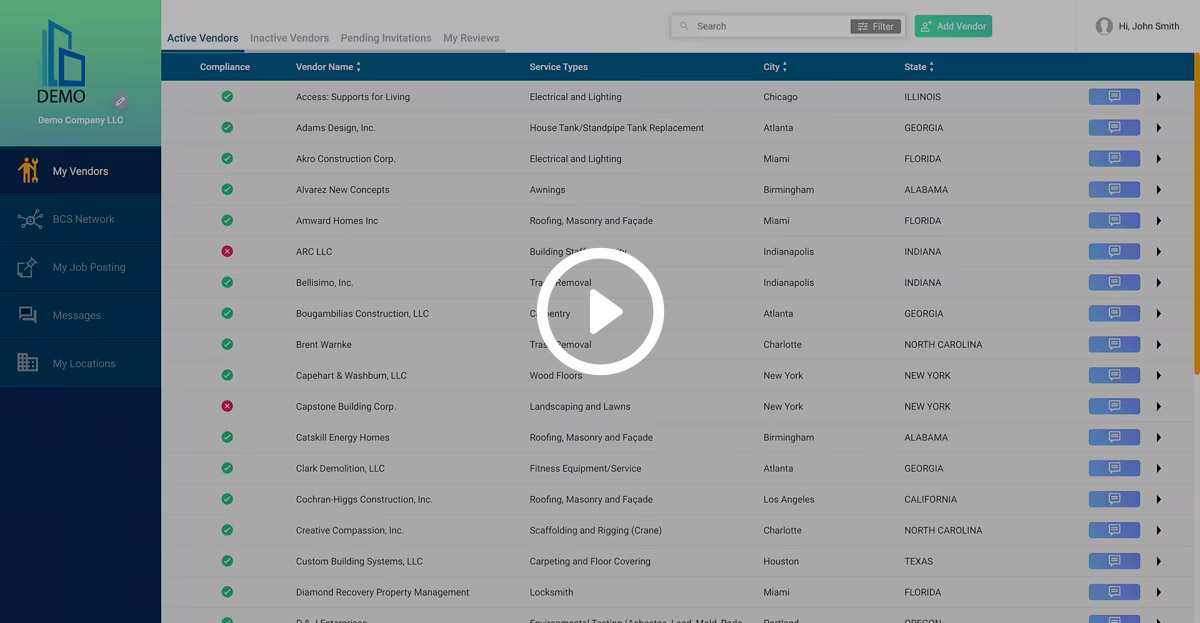The width and height of the screenshot is (1200, 623).
Task: Click the Add Vendor button
Action: pos(953,26)
